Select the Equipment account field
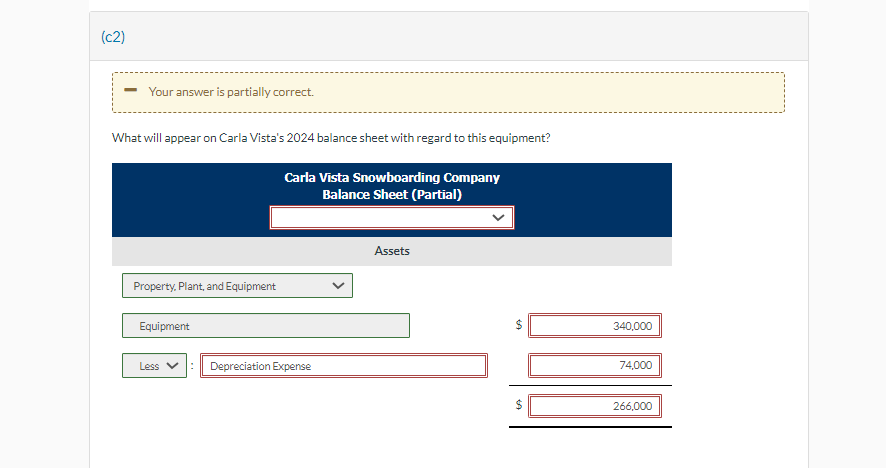Screen dimensions: 886x468 [x=266, y=326]
